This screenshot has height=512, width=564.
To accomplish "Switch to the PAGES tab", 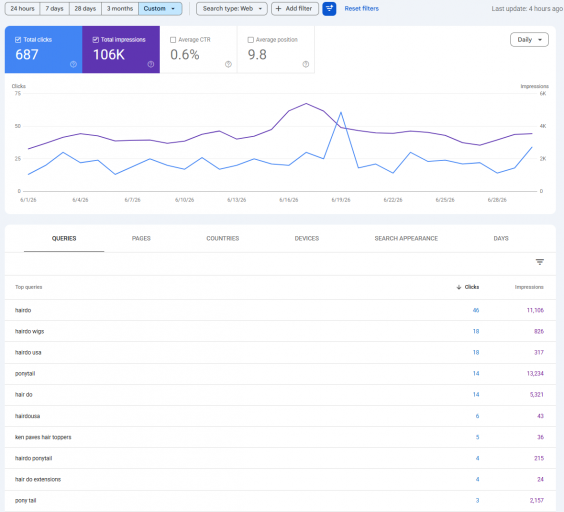I will click(141, 238).
